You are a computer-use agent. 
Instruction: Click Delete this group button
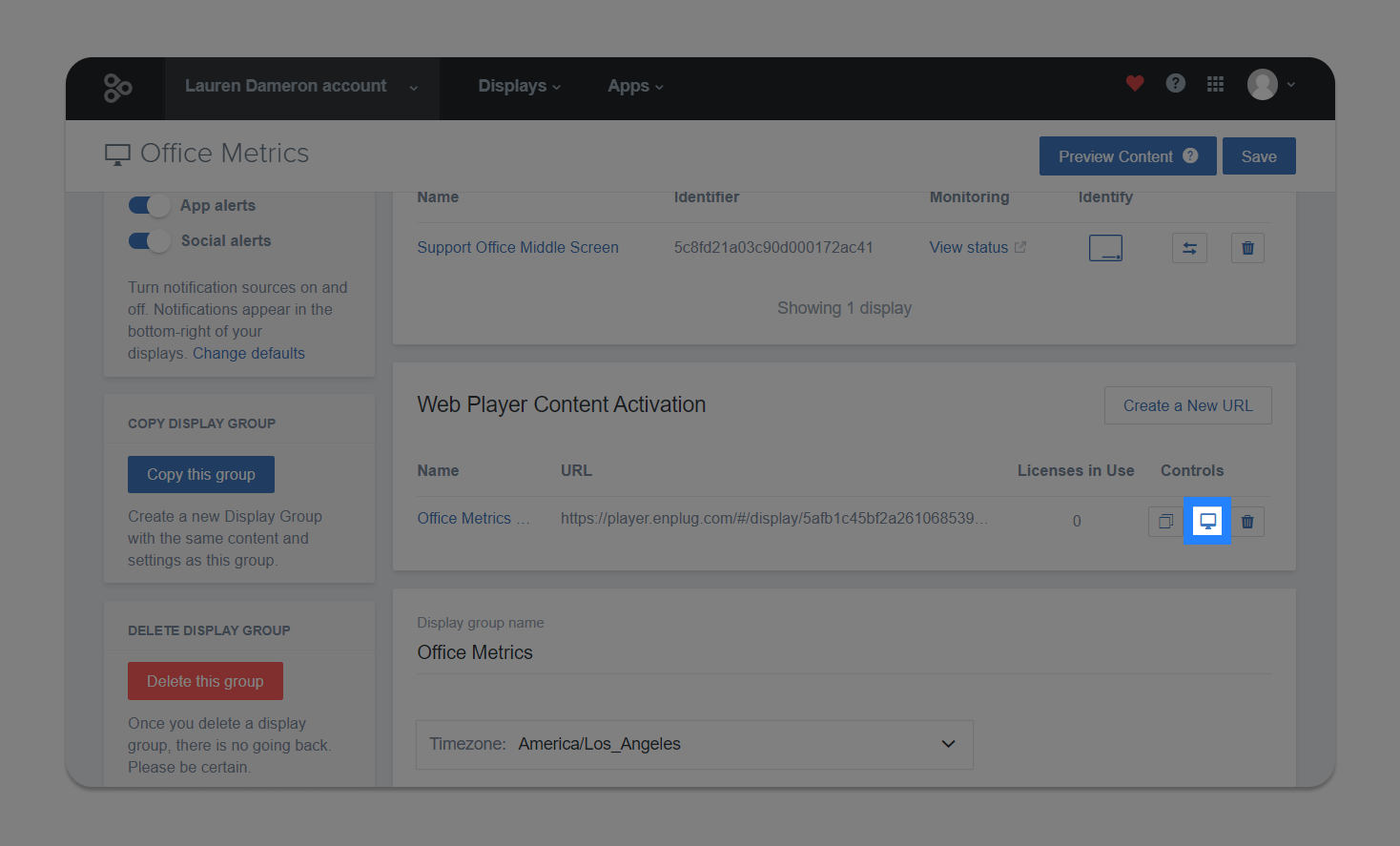click(205, 681)
